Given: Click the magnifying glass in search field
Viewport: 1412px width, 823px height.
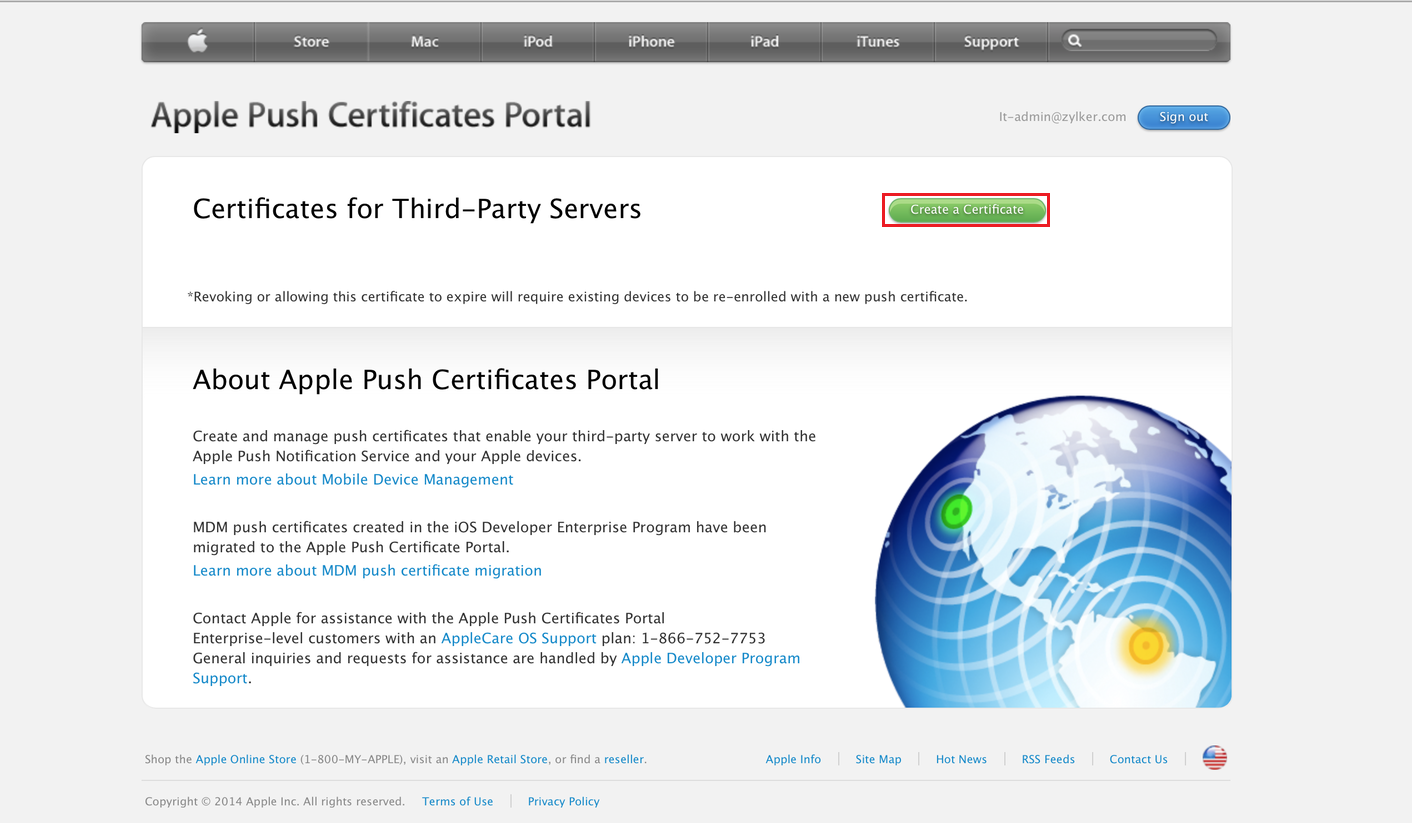Looking at the screenshot, I should point(1074,40).
